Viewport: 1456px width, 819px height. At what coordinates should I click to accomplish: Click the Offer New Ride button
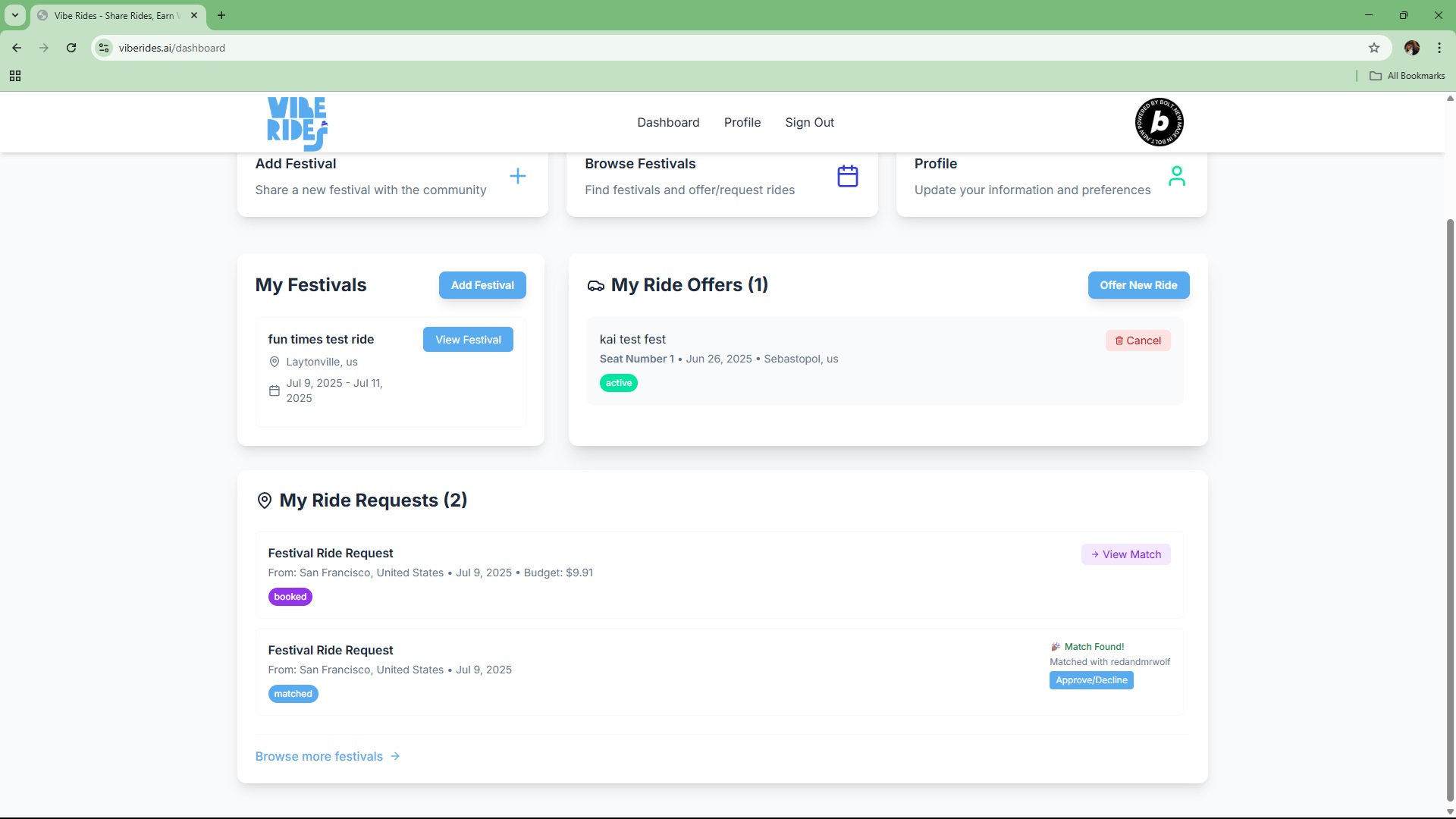pos(1137,285)
